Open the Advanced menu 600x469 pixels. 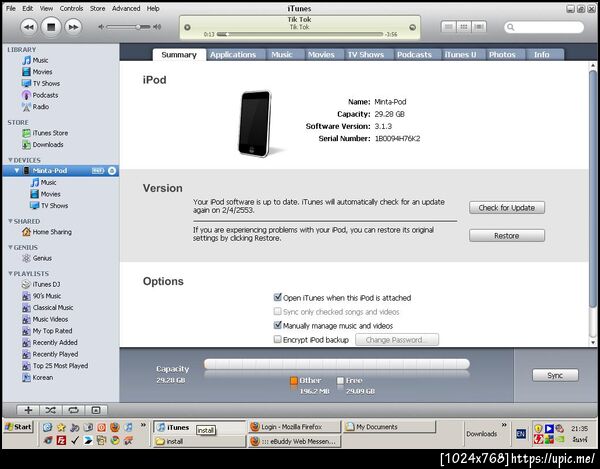(x=126, y=8)
